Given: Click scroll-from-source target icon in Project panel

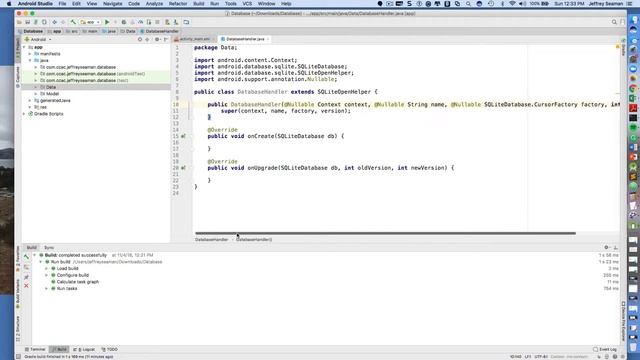Looking at the screenshot, I should [x=140, y=40].
